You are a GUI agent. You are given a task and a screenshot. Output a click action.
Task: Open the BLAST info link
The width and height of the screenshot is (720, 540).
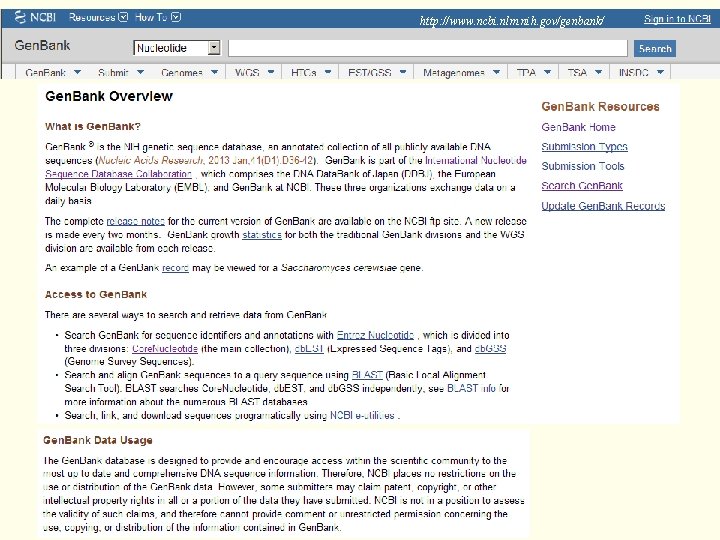point(472,388)
